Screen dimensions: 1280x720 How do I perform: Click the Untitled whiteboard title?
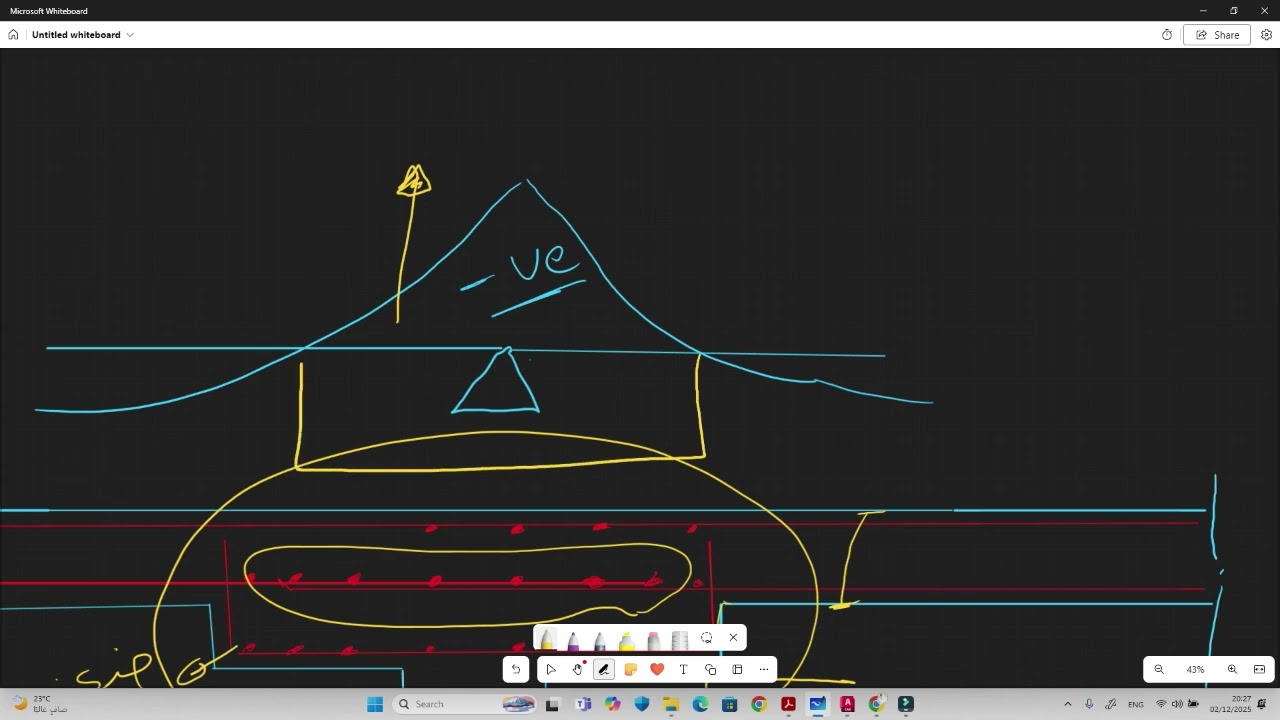(76, 35)
